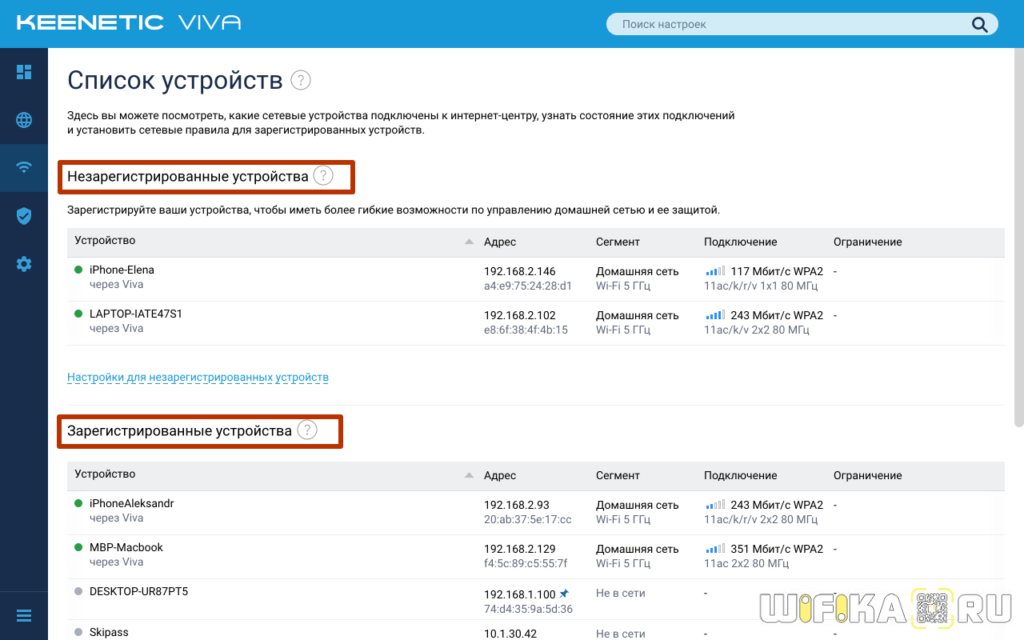The width and height of the screenshot is (1024, 640).
Task: Click help icon beside Зарегистрированные устройства
Action: pyautogui.click(x=307, y=430)
